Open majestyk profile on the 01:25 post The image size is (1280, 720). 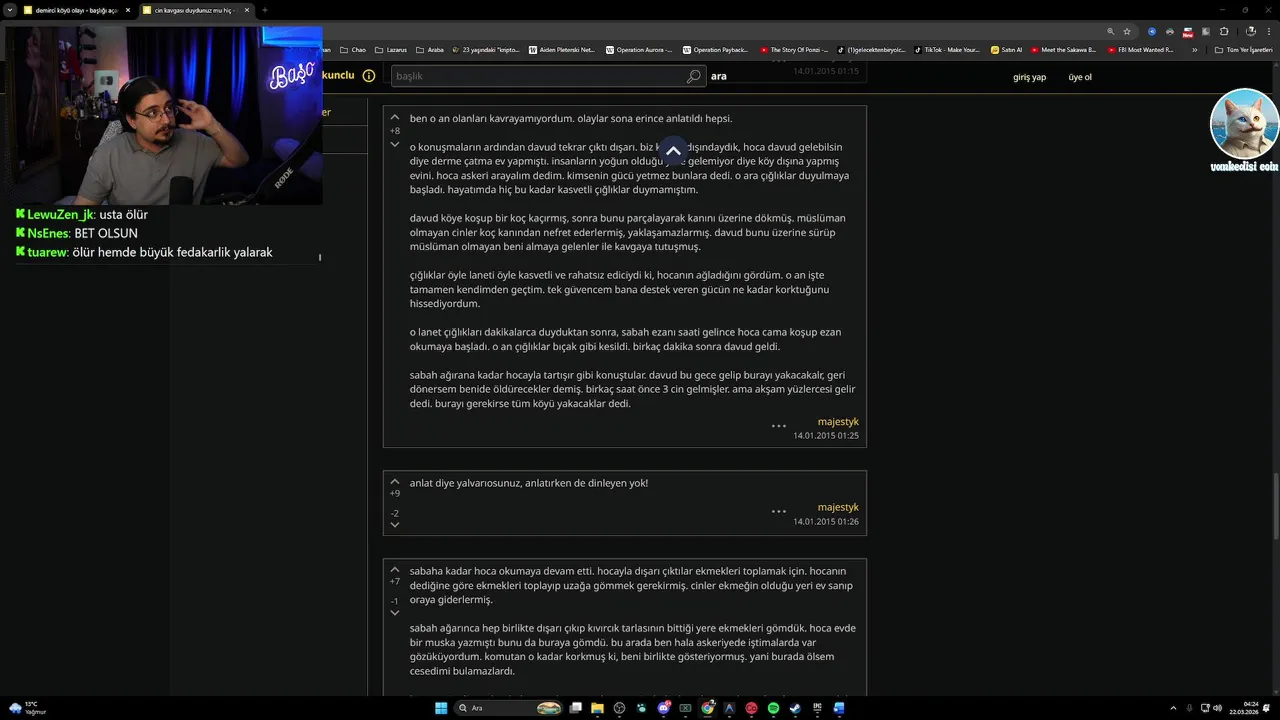click(838, 422)
